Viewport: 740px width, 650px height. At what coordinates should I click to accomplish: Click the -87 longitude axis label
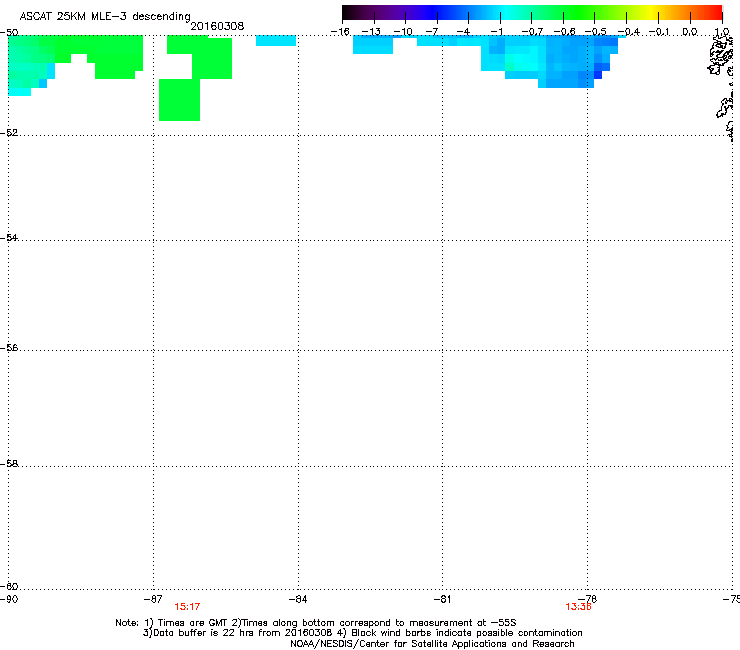coord(153,599)
